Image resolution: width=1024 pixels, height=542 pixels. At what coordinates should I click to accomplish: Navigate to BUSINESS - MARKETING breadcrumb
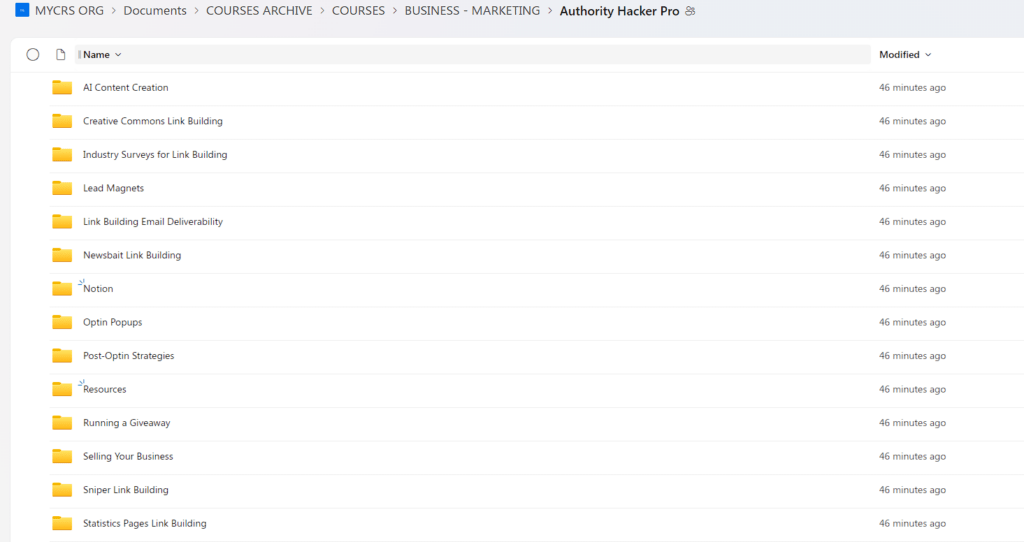[x=472, y=11]
